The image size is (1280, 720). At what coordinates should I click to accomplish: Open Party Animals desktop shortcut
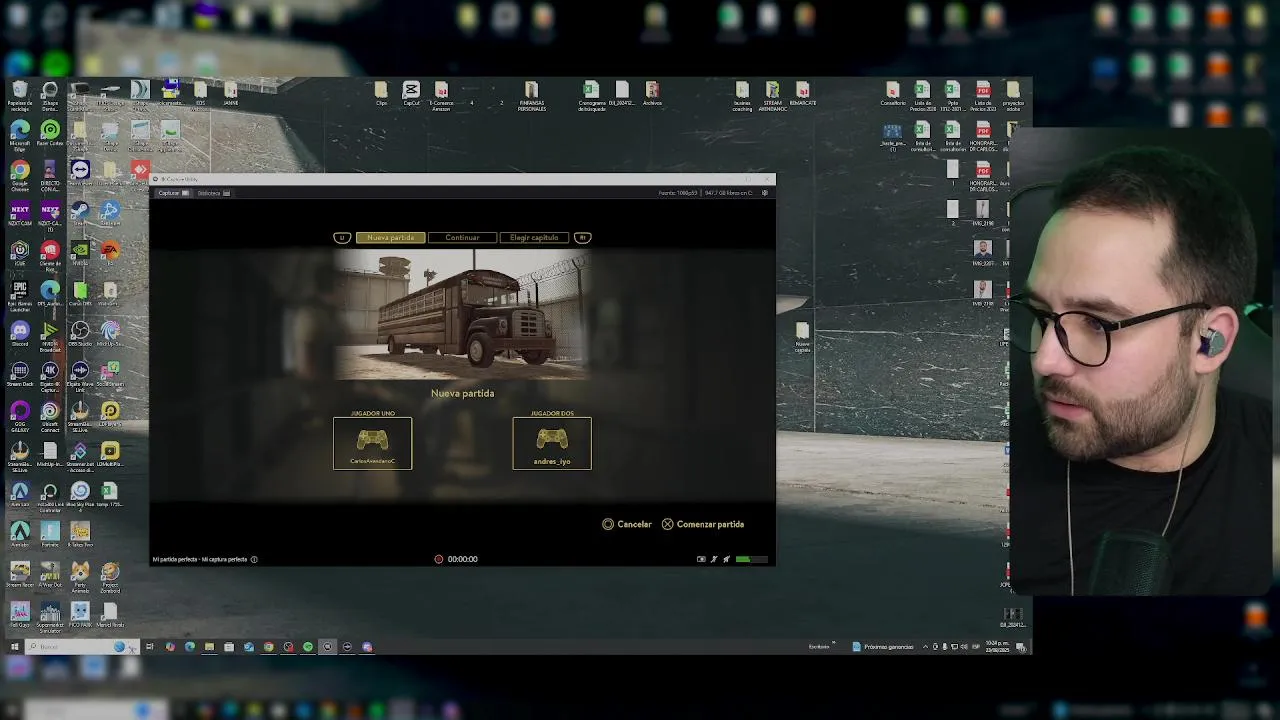[80, 576]
